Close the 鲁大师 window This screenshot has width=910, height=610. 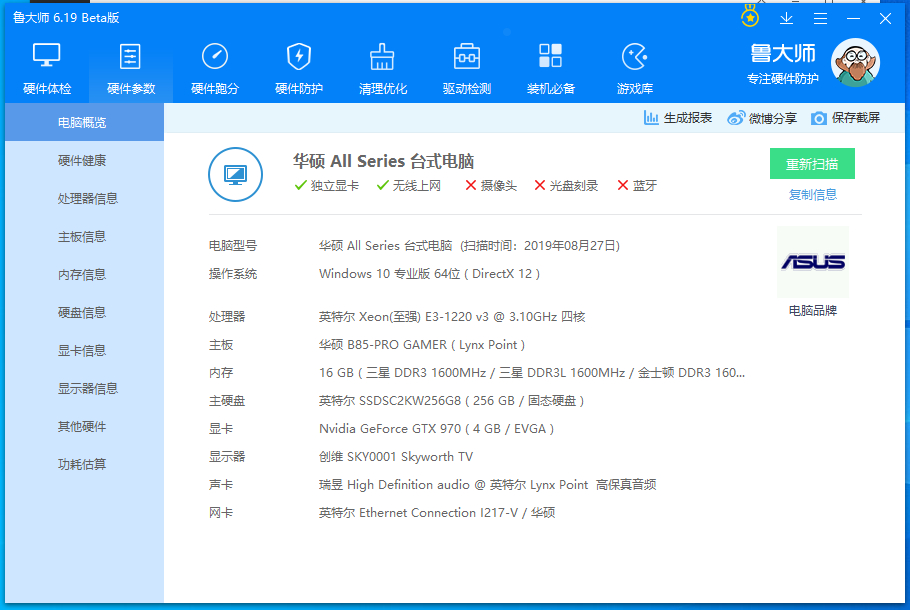click(885, 19)
